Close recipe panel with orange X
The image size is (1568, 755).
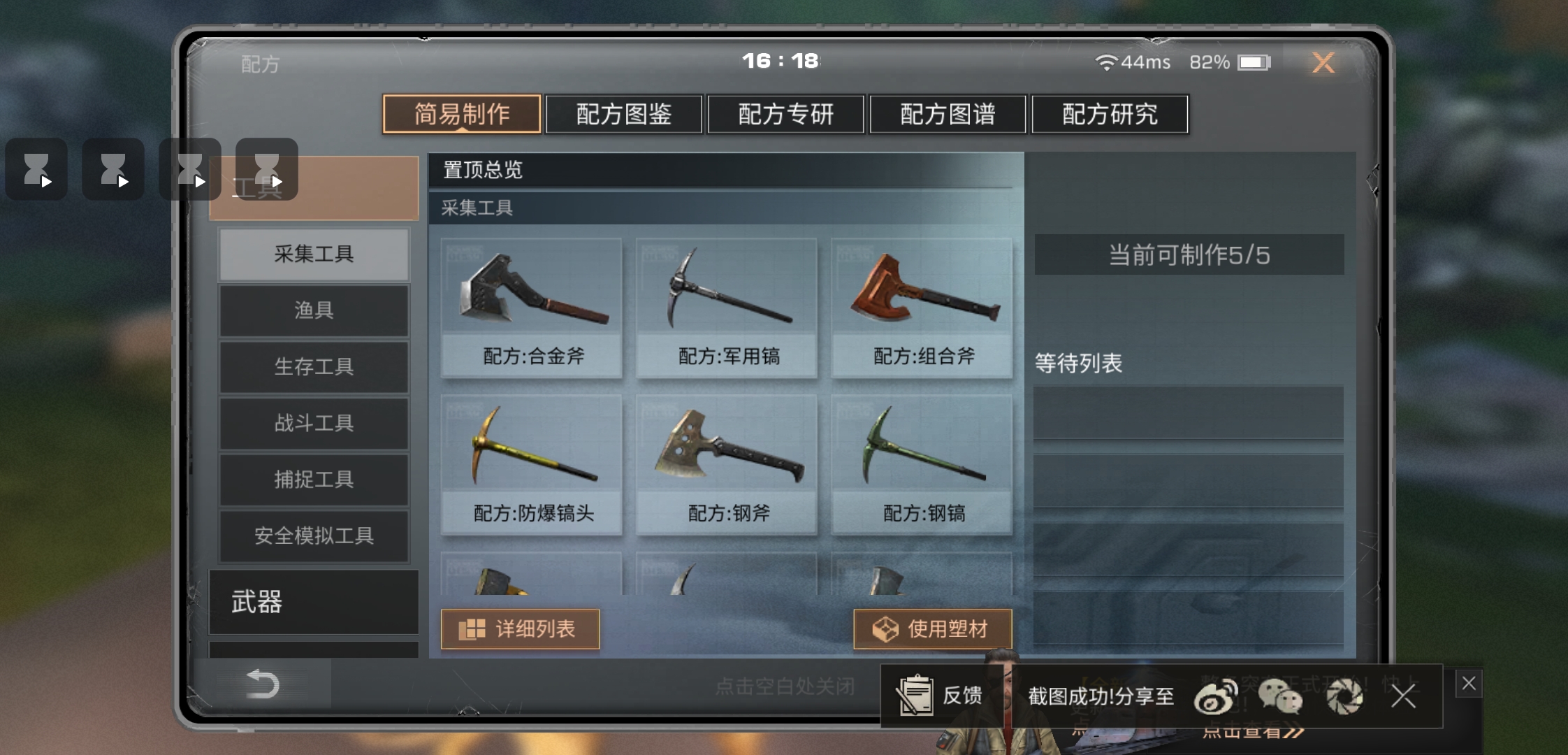tap(1323, 63)
